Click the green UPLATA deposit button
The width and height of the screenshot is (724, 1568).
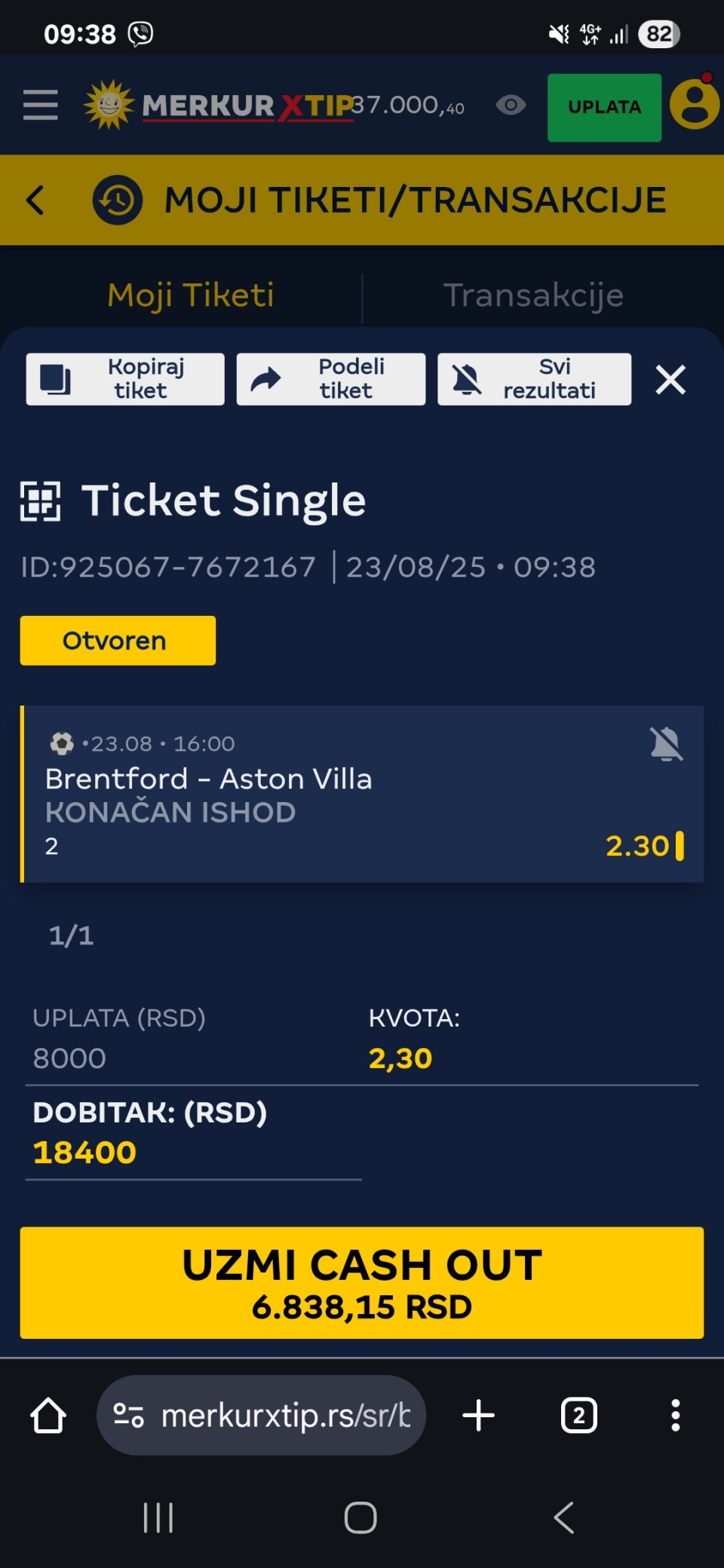tap(604, 107)
